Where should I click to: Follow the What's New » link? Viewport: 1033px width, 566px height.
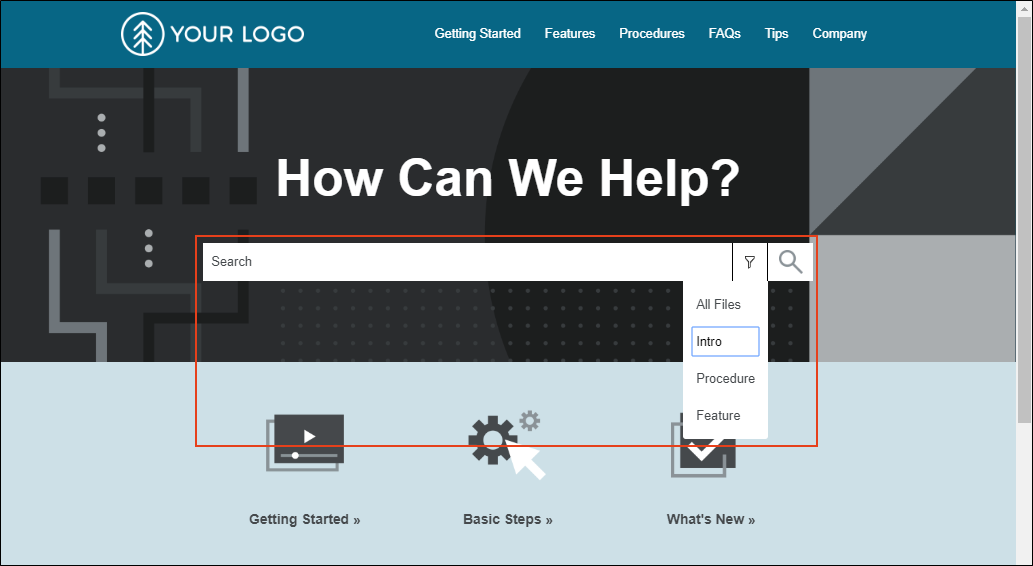pos(711,519)
